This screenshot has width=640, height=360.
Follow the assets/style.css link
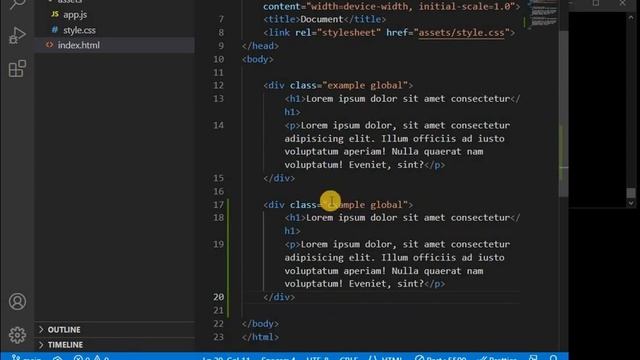pyautogui.click(x=461, y=33)
